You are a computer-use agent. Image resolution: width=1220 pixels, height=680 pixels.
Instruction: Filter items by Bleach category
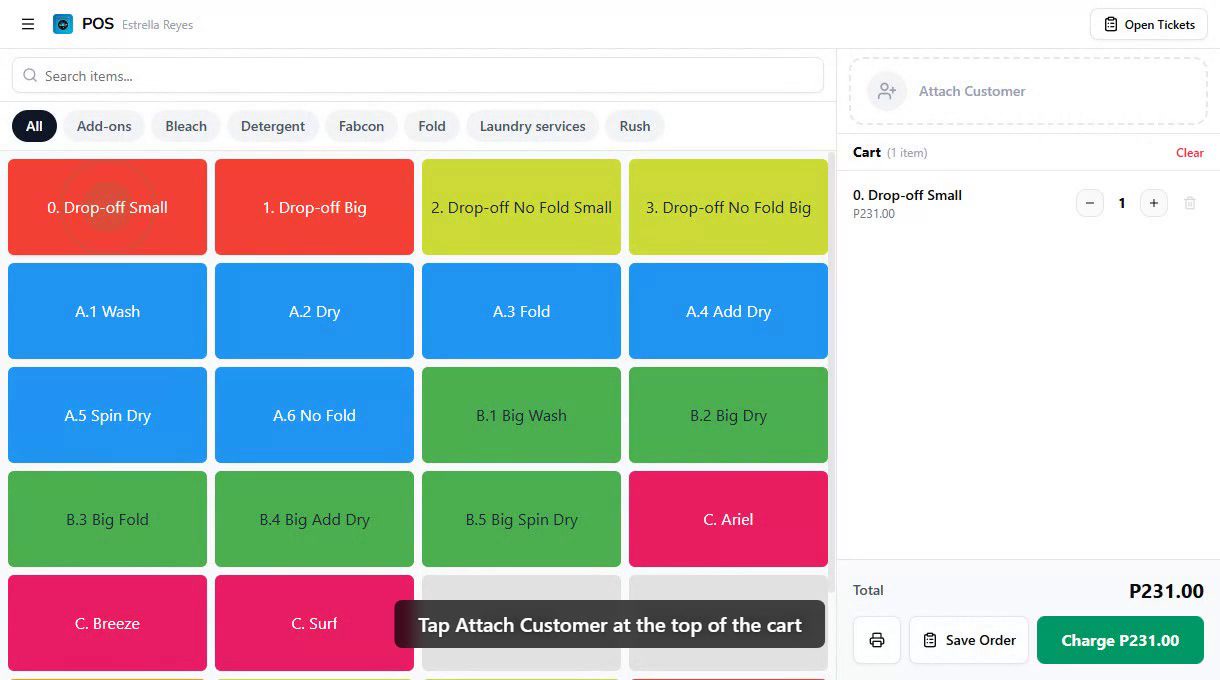[186, 126]
